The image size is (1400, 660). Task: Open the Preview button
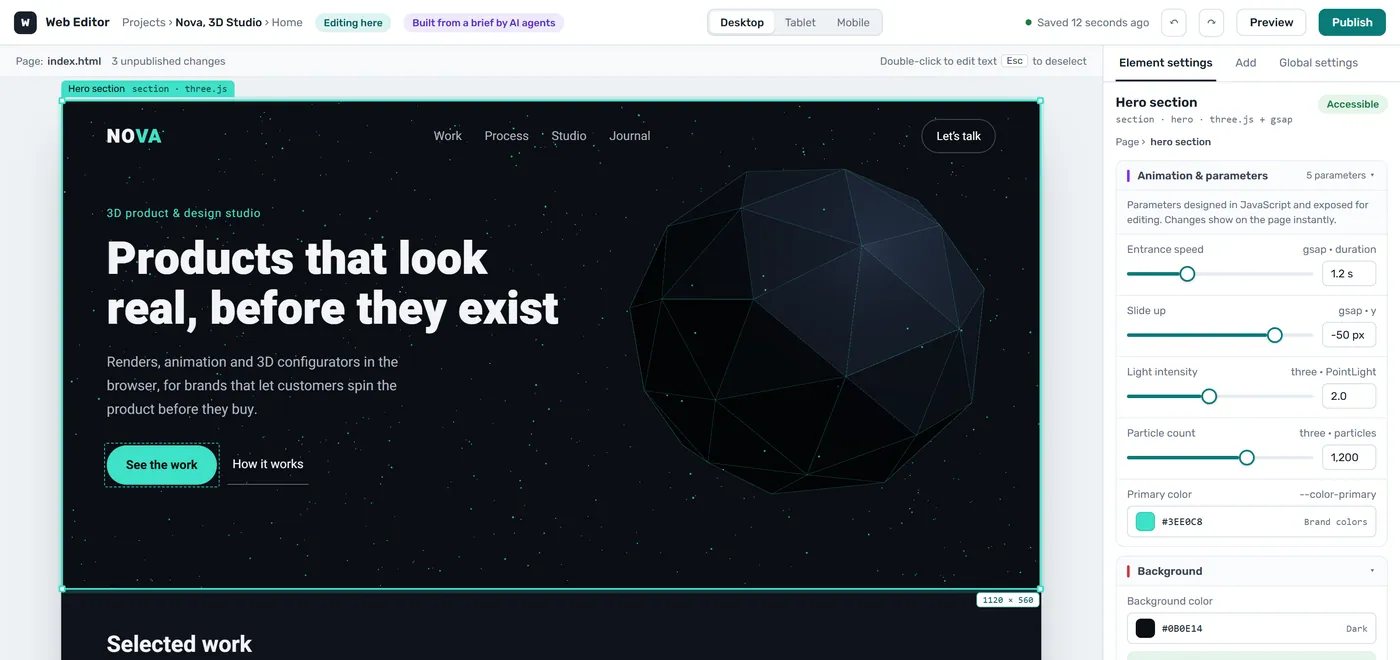pyautogui.click(x=1271, y=22)
